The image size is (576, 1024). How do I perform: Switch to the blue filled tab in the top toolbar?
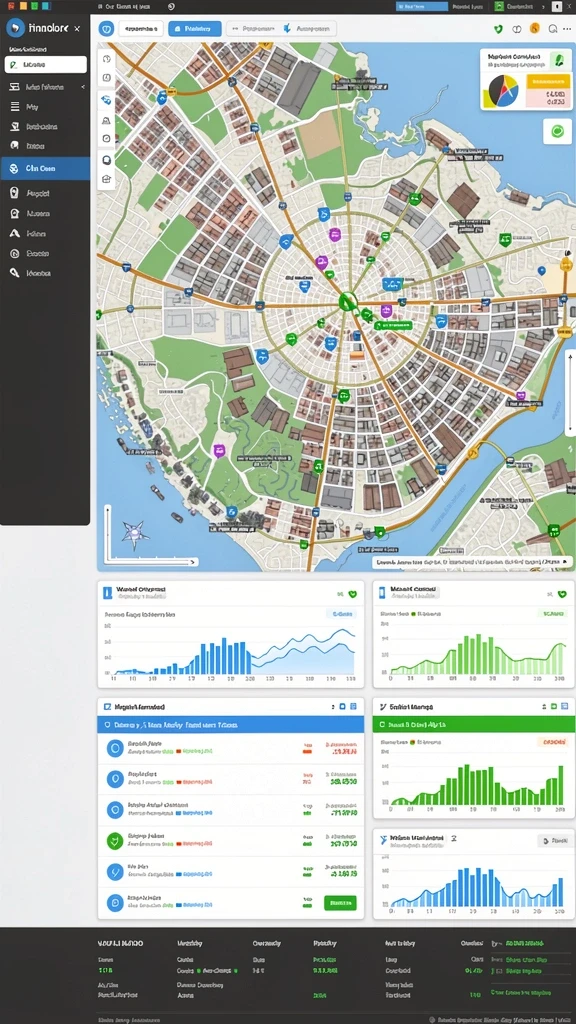click(194, 29)
